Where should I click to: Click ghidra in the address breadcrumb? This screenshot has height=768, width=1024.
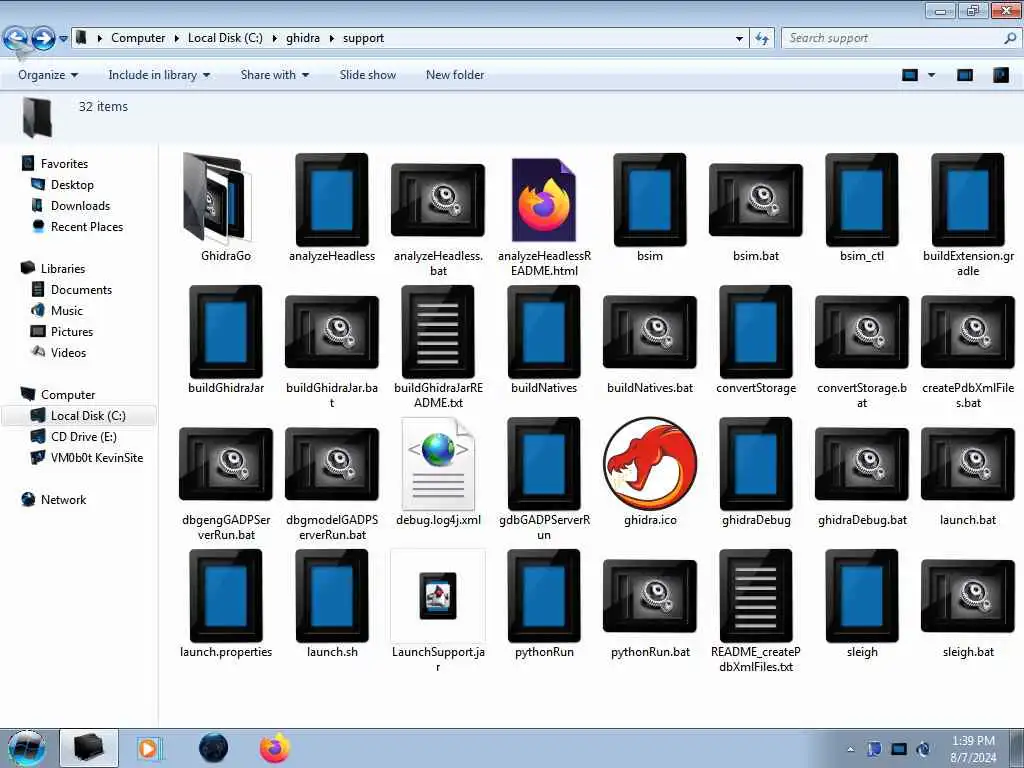(x=303, y=38)
